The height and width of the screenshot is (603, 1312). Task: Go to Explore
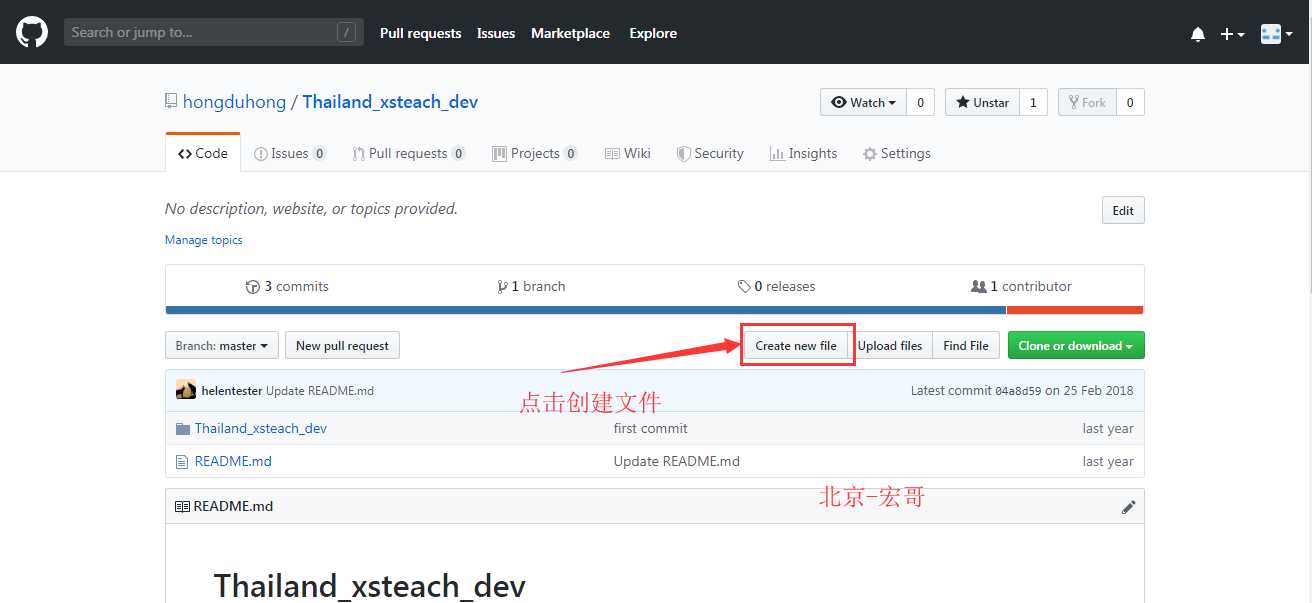[653, 33]
